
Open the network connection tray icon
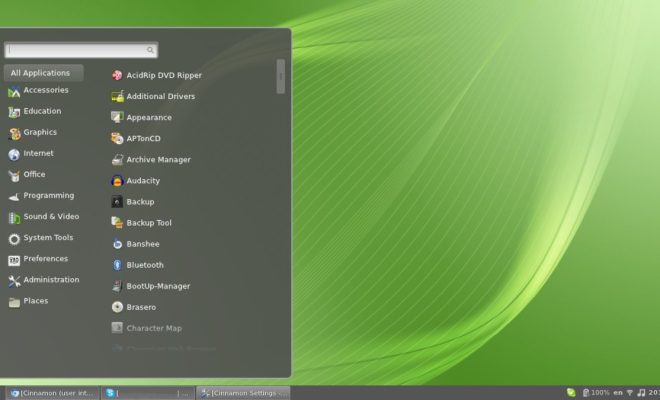(630, 393)
